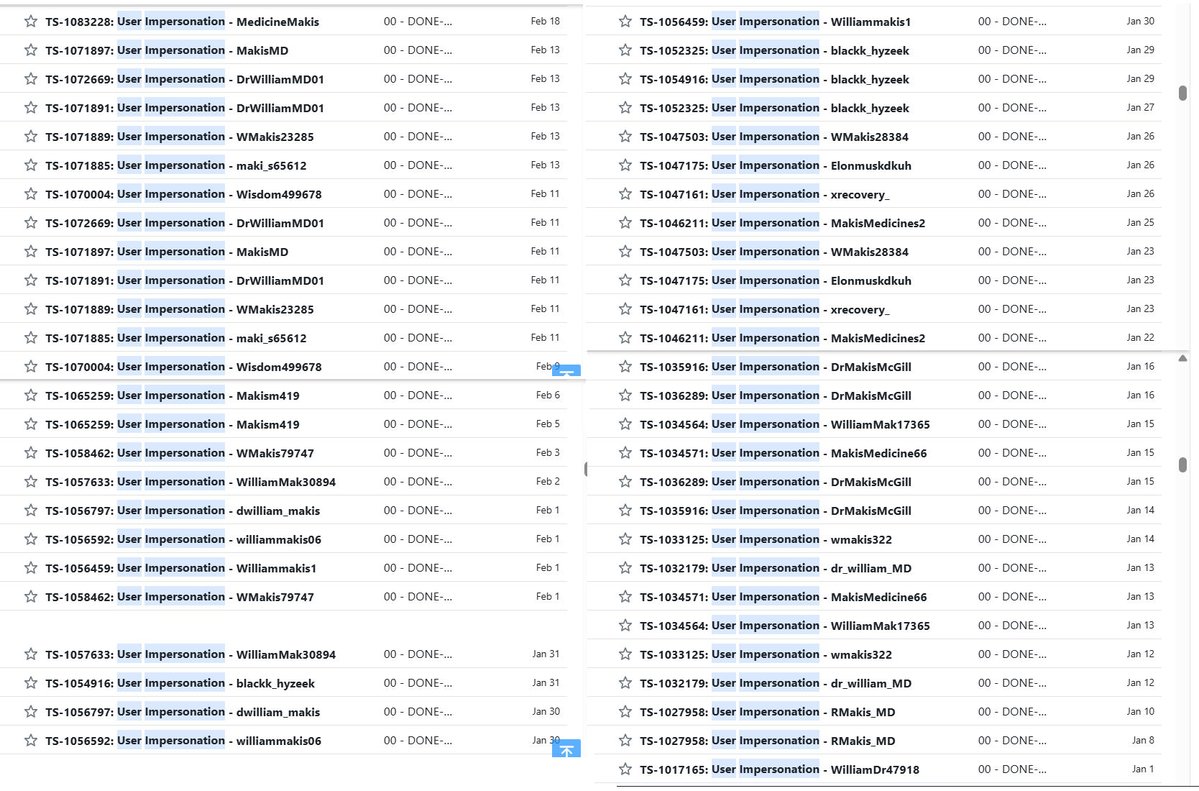The width and height of the screenshot is (1199, 791).
Task: Star the TS-1070004 Wisdom499678 email dated Feb 11
Action: (31, 194)
